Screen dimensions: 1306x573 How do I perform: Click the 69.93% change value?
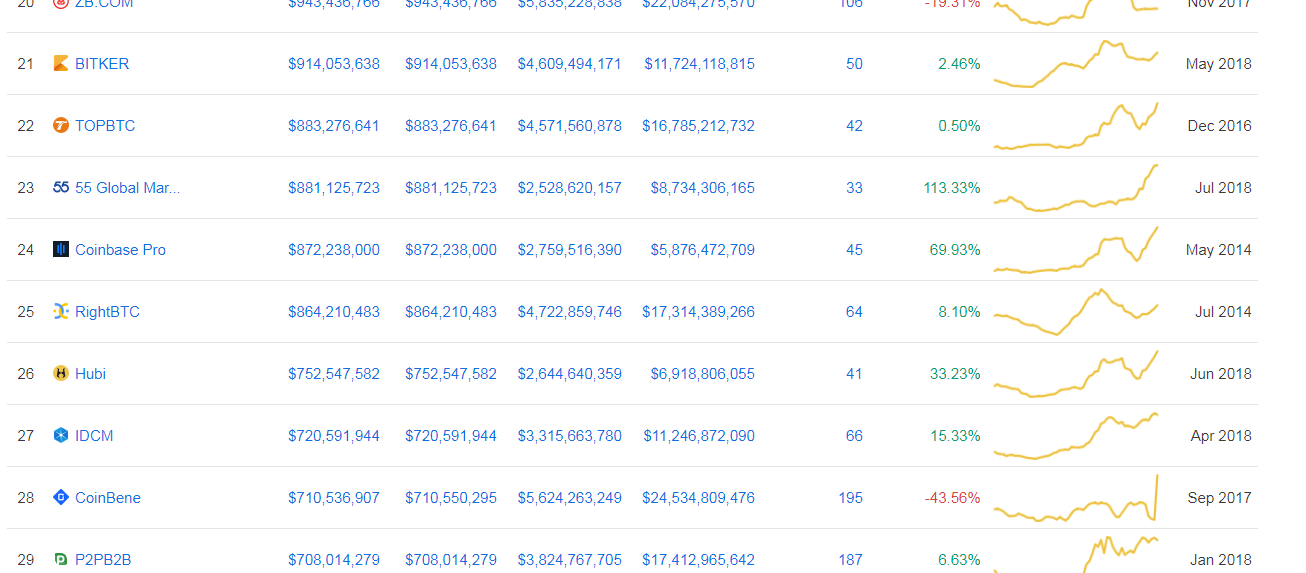(x=955, y=250)
